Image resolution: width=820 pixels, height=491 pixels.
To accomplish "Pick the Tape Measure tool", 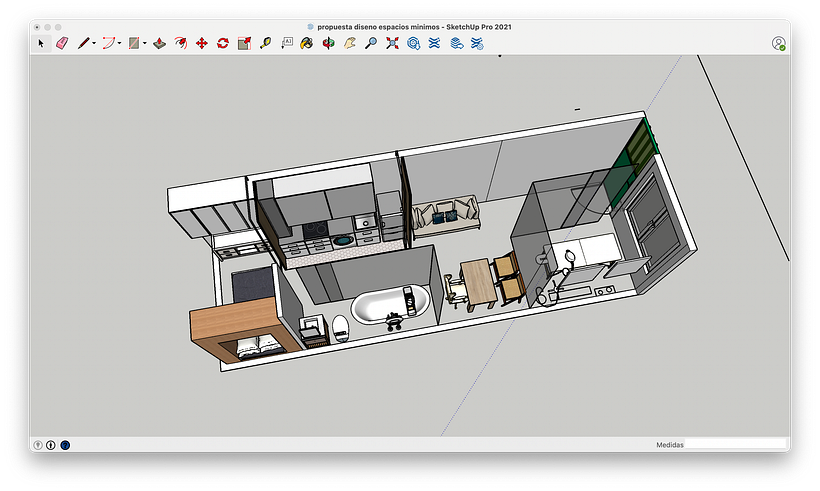I will [266, 43].
